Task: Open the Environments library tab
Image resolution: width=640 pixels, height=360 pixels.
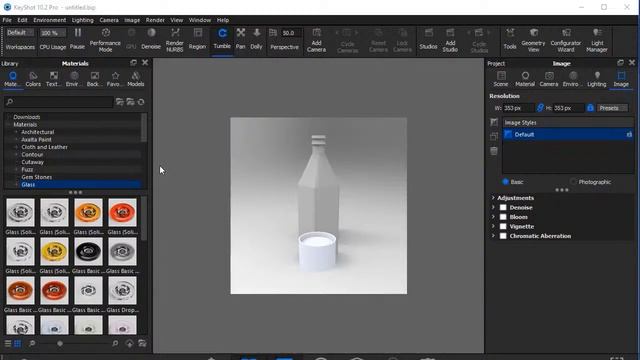Action: click(74, 79)
